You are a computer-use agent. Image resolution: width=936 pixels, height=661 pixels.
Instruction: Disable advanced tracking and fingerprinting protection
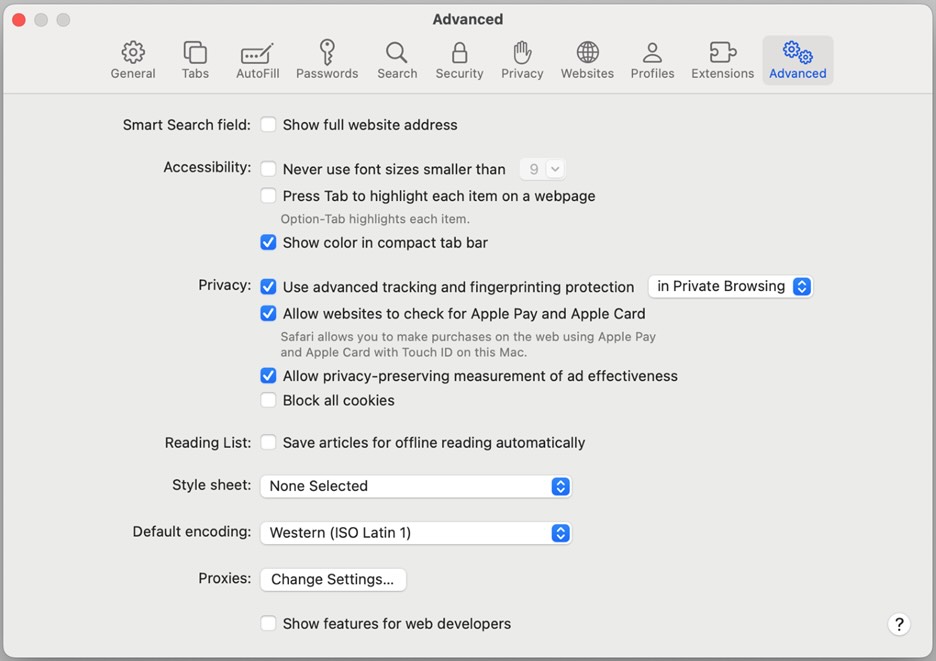tap(268, 287)
